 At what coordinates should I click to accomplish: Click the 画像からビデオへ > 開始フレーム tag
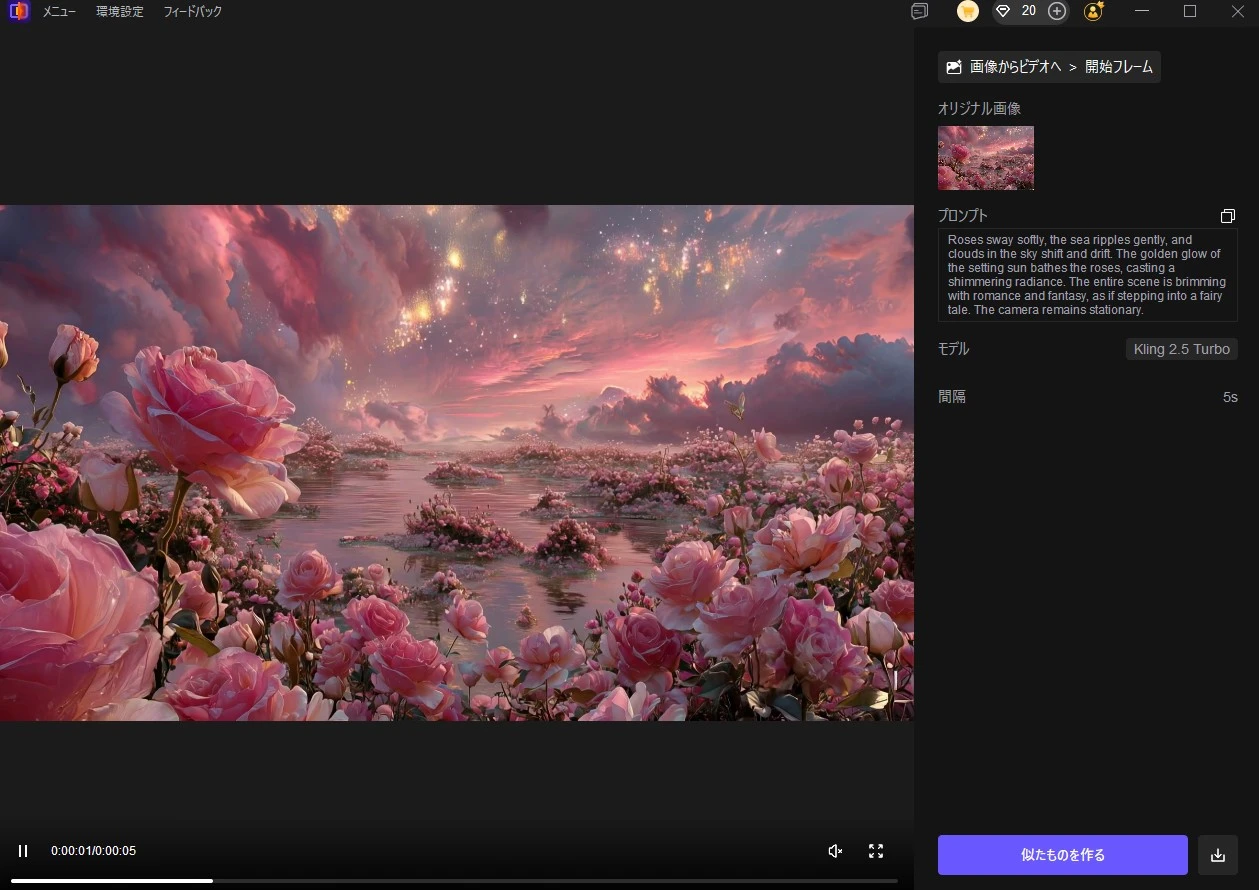click(x=1049, y=67)
